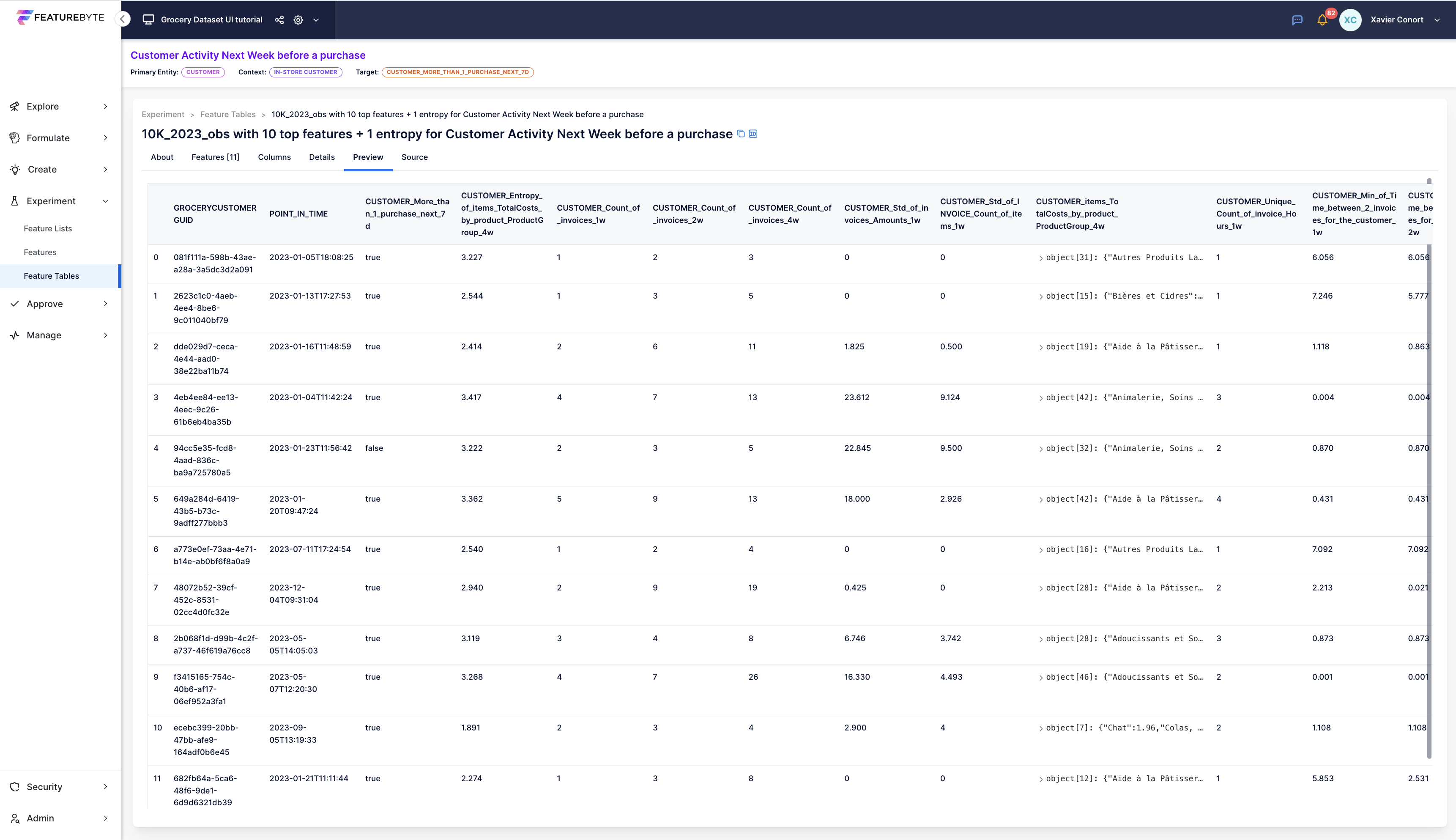Switch to the Details tab
Image resolution: width=1456 pixels, height=840 pixels.
(x=322, y=157)
